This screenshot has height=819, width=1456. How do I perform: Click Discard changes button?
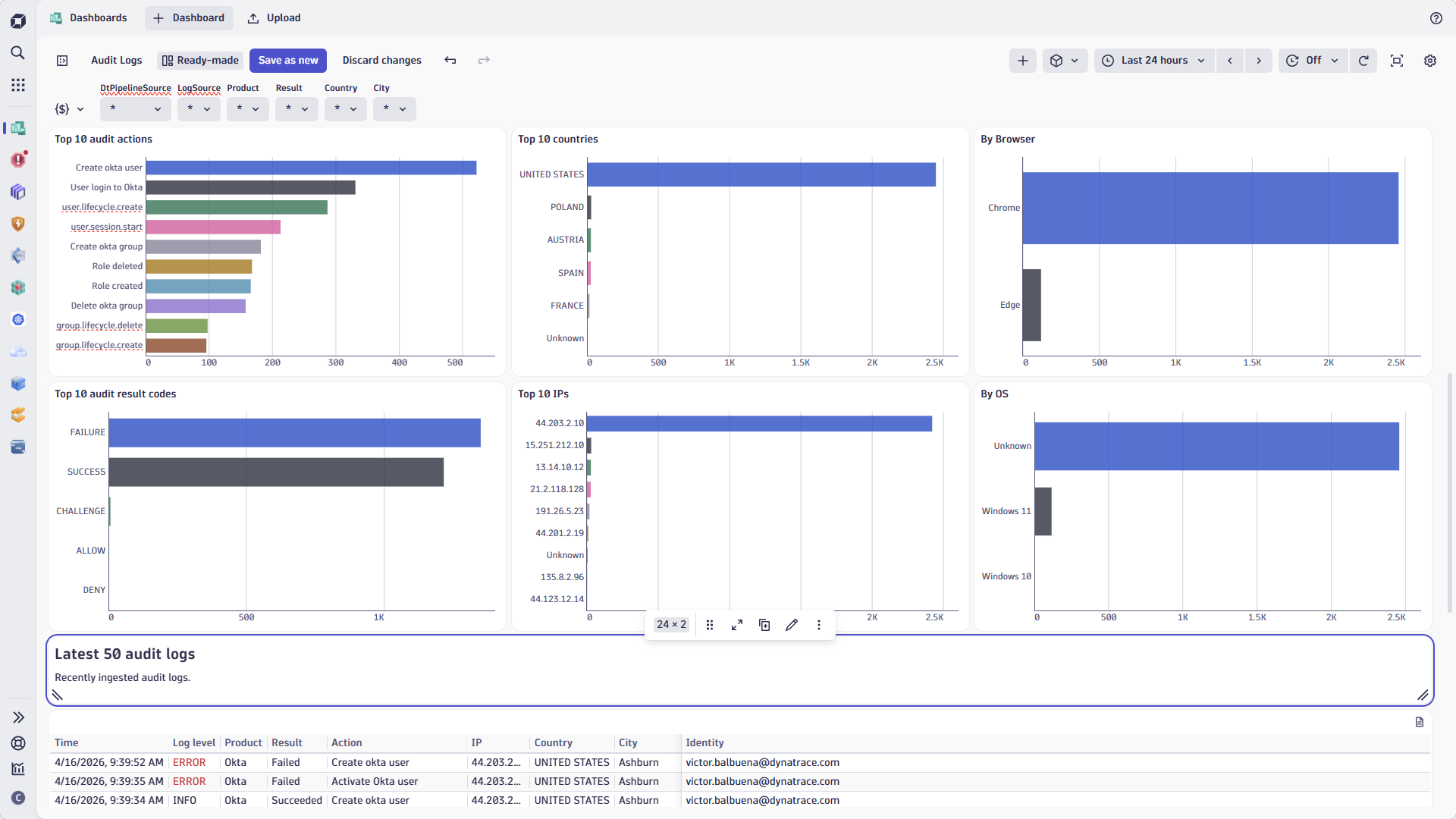coord(381,61)
